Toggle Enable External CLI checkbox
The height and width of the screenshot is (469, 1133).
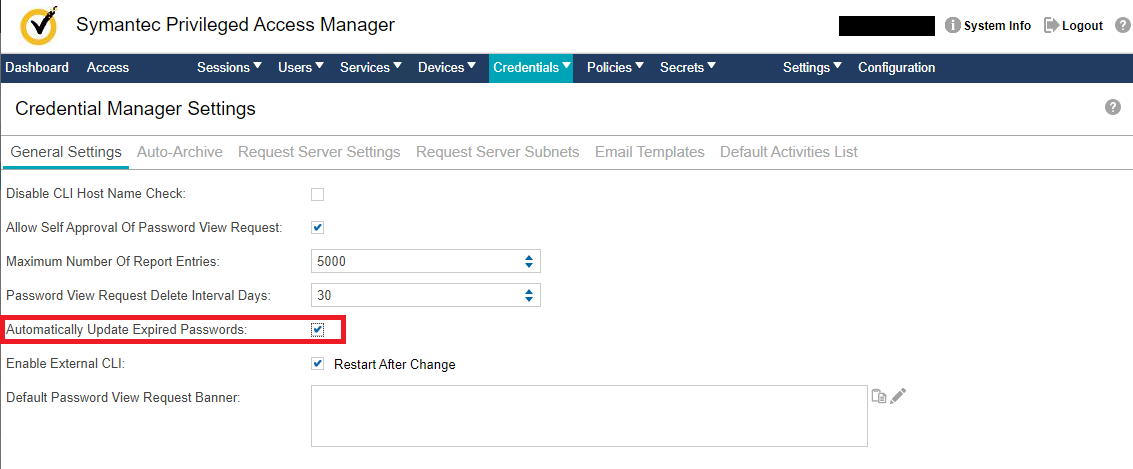click(317, 363)
